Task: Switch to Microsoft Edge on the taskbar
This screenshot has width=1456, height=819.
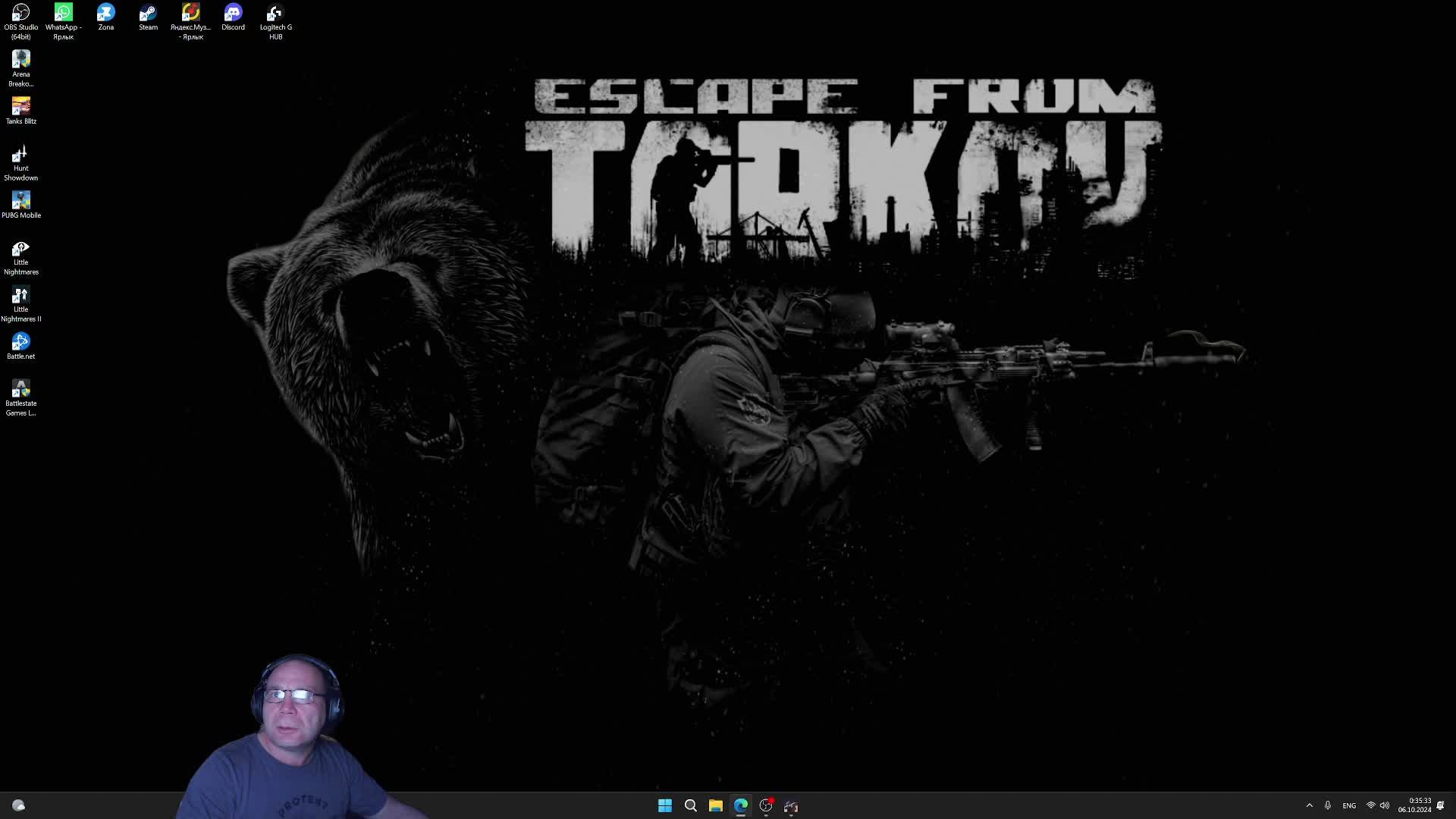Action: 741,805
